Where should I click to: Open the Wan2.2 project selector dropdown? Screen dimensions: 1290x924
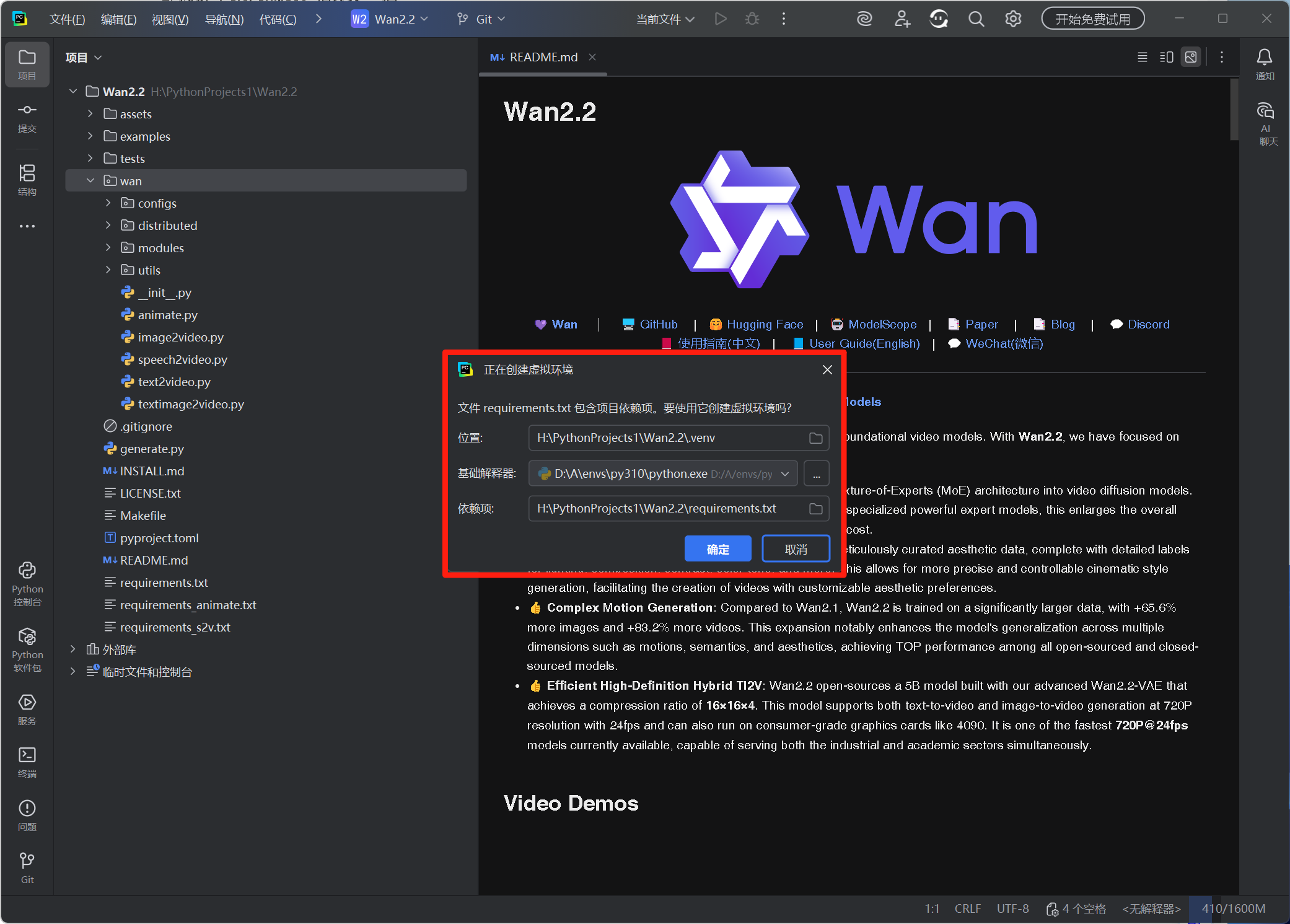(390, 19)
